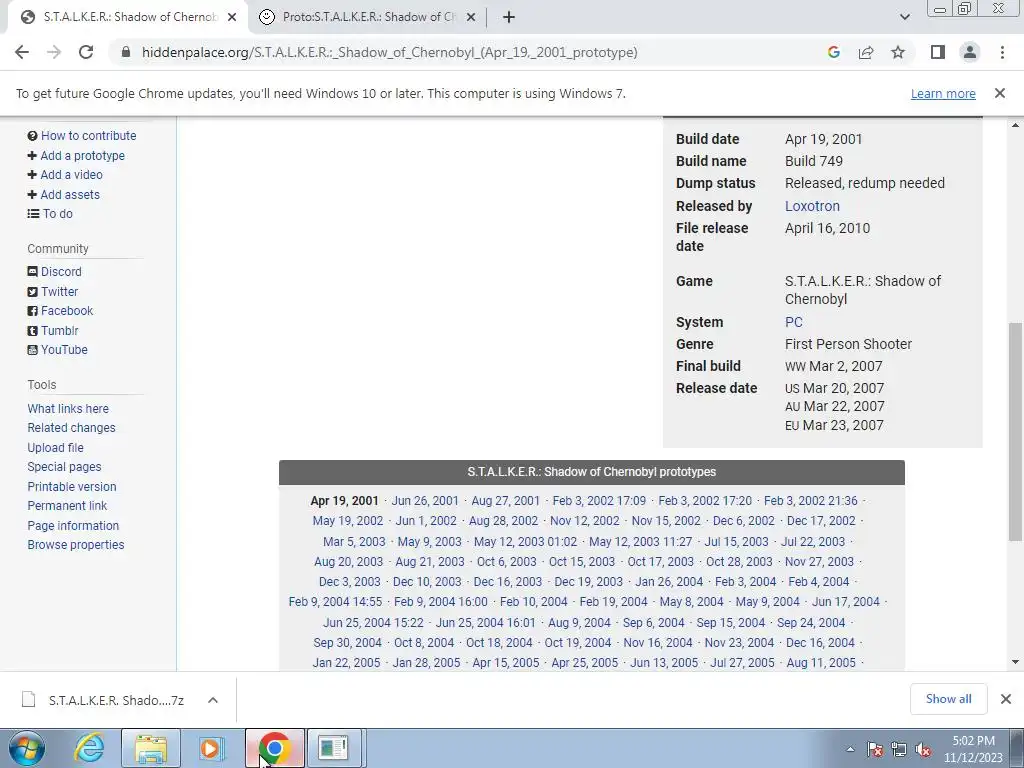Open the Dec 16, 2004 prototype link
The height and width of the screenshot is (768, 1024).
(x=820, y=643)
